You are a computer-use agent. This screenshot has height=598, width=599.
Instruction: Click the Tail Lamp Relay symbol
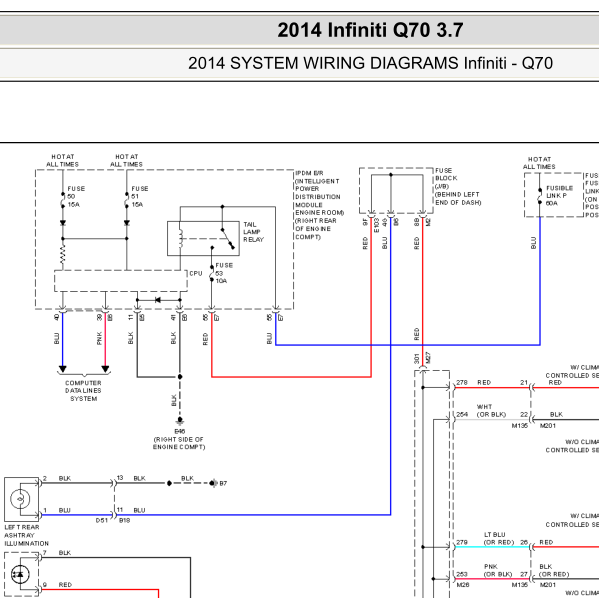click(x=203, y=238)
